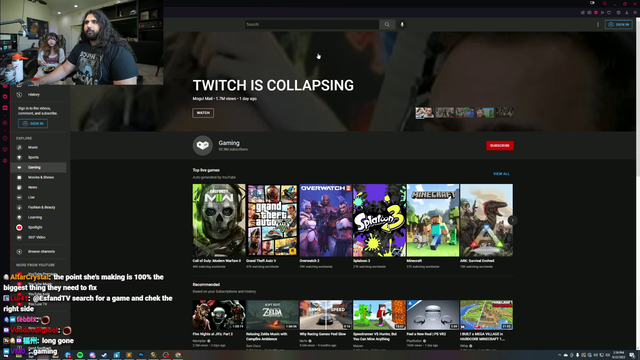Activate voice search microphone icon

tap(402, 24)
